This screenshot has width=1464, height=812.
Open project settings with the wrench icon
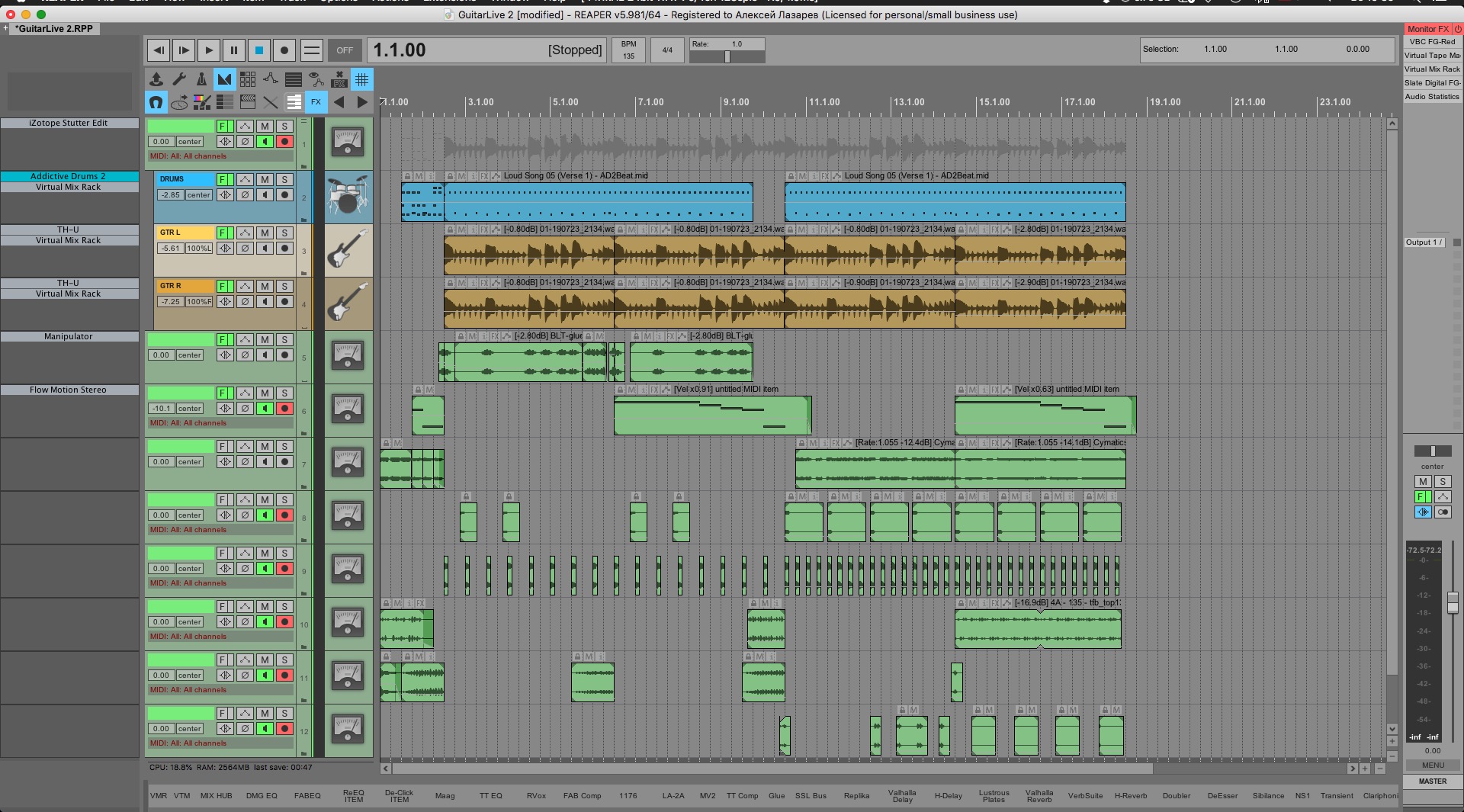pyautogui.click(x=178, y=79)
